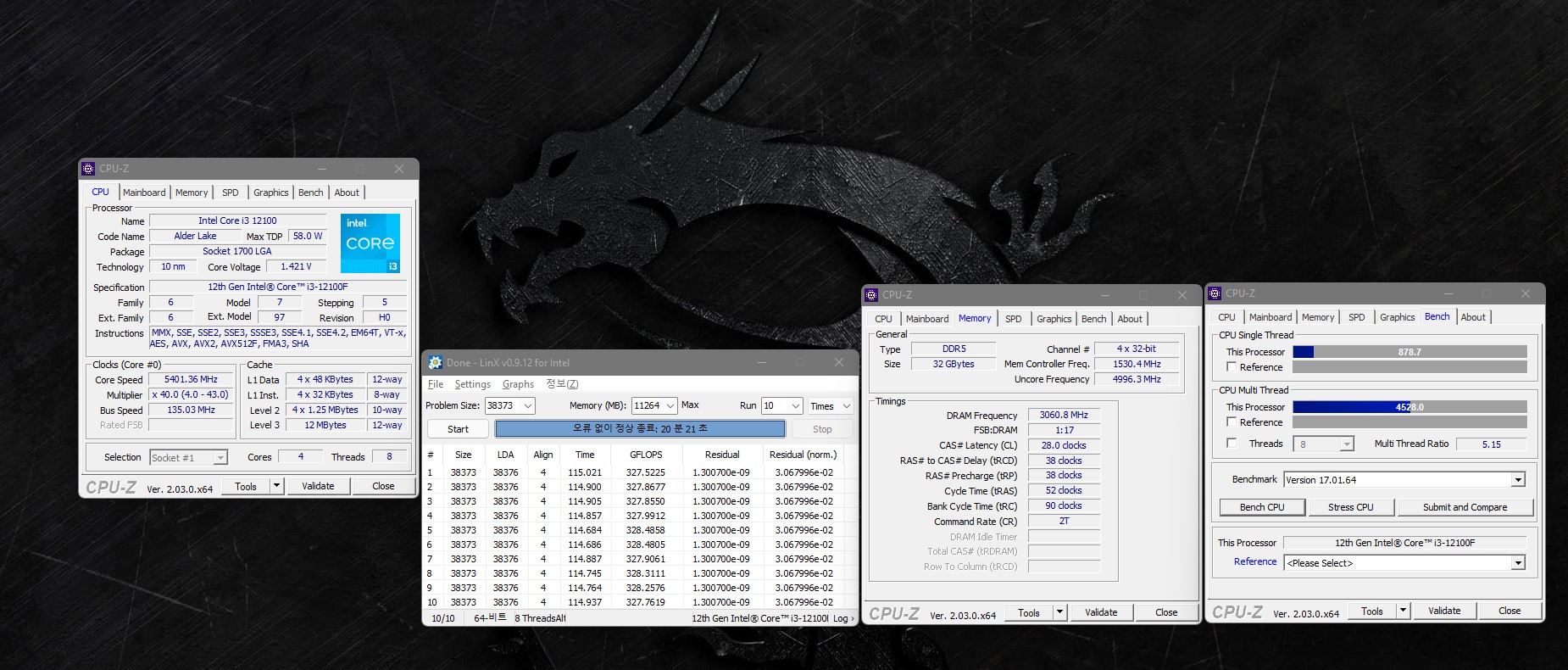Click the Time column header in LinX
This screenshot has height=670, width=1568.
(585, 455)
